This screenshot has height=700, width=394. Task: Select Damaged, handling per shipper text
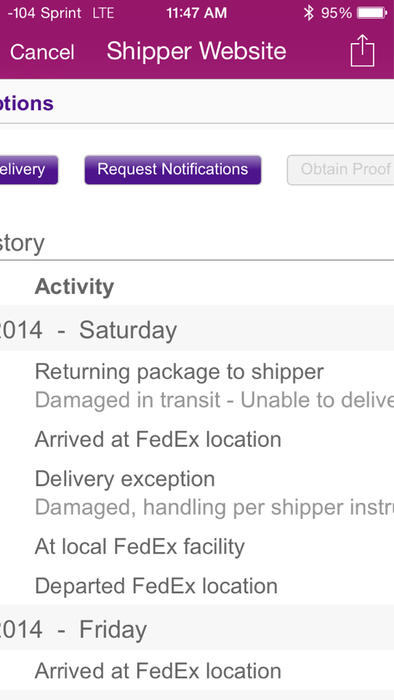(x=214, y=508)
